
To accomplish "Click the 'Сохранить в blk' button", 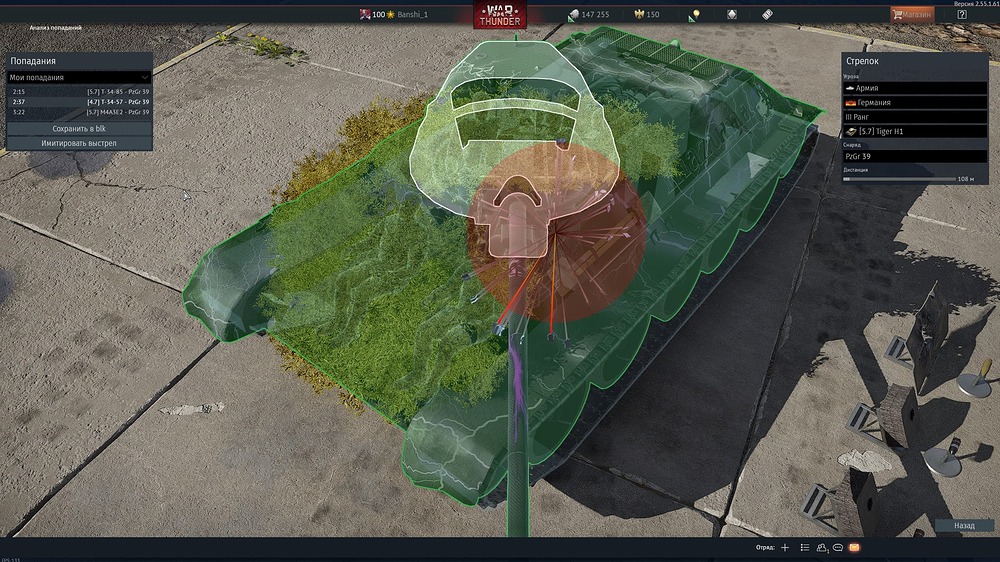I will point(80,129).
